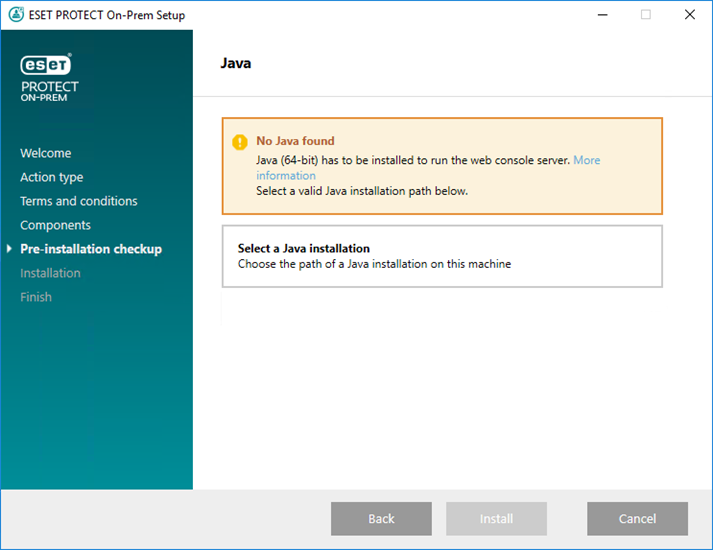Open the More information link
The height and width of the screenshot is (550, 713).
[586, 160]
